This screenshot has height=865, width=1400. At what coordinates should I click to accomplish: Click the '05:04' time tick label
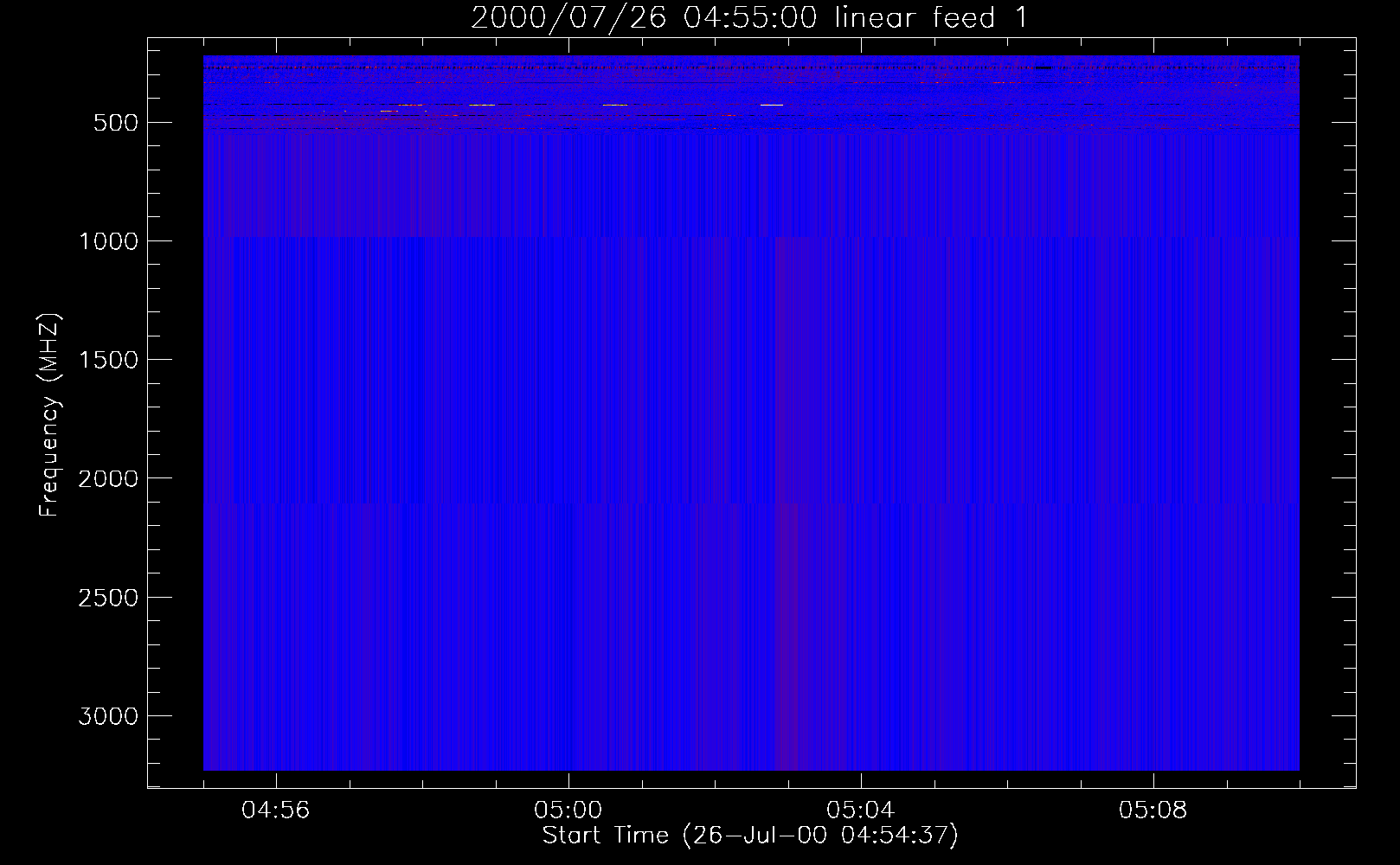(x=861, y=811)
